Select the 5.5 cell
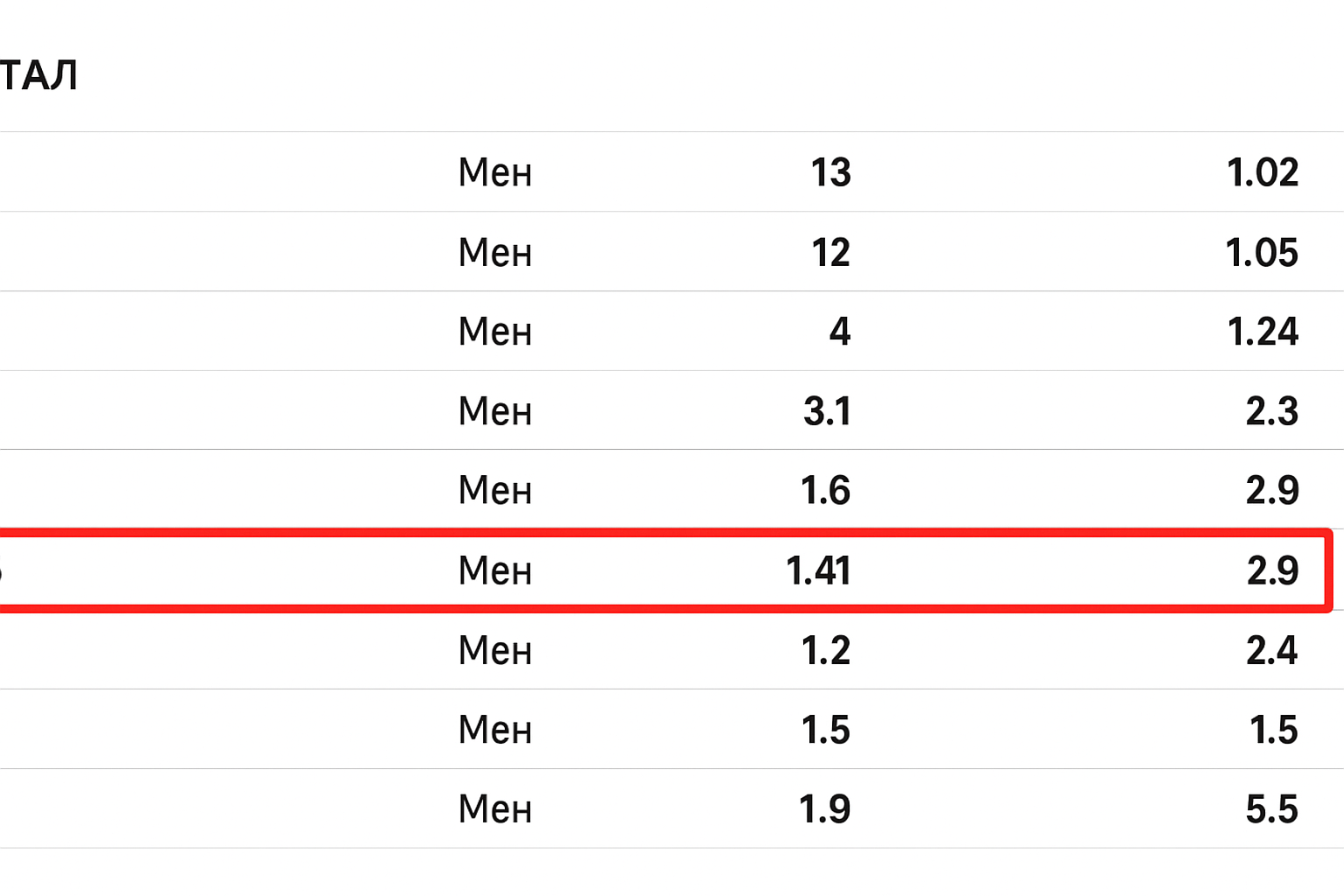 pyautogui.click(x=1271, y=808)
